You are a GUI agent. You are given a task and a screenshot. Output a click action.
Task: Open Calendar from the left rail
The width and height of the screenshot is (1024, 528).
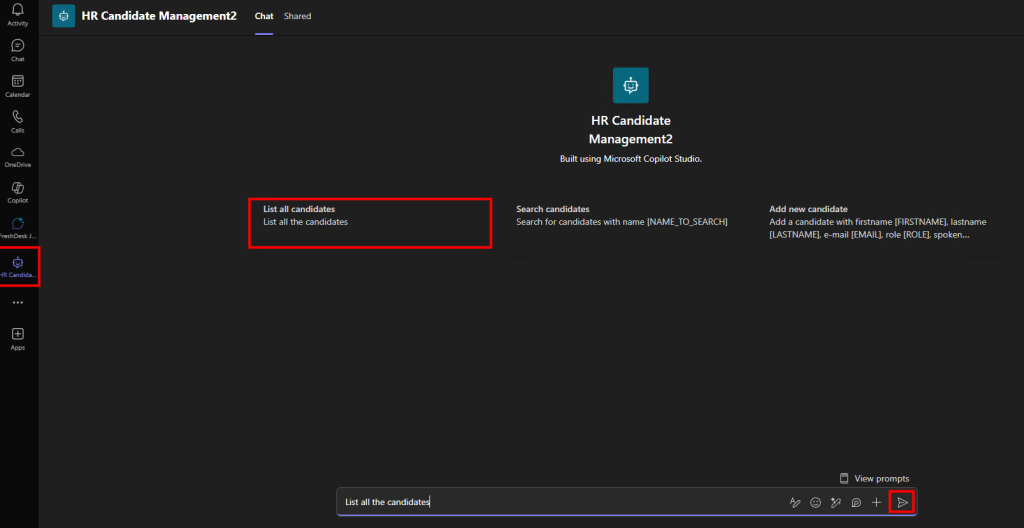[x=17, y=85]
